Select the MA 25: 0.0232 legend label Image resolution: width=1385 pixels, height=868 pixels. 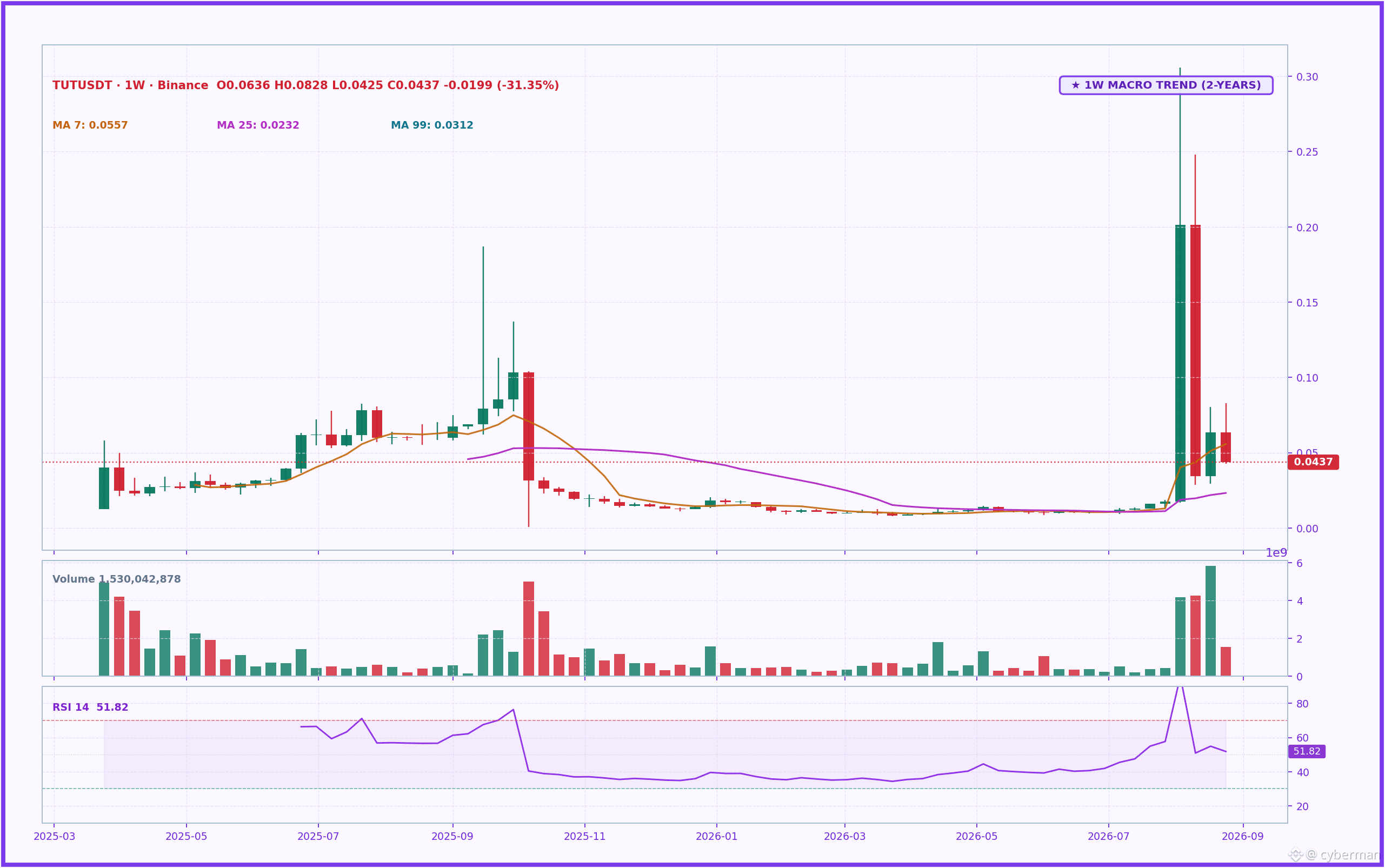[258, 125]
